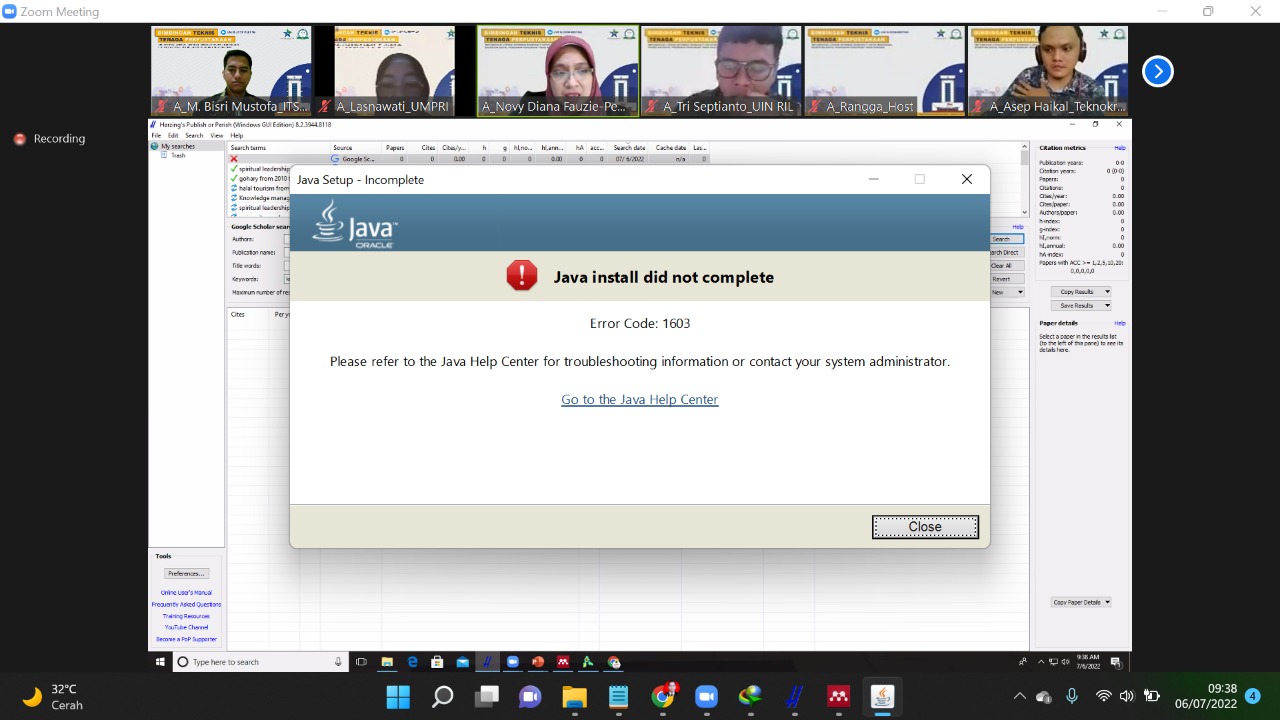Viewport: 1280px width, 720px height.
Task: Select A_Asep Haikal video thumbnail
Action: coord(1048,71)
